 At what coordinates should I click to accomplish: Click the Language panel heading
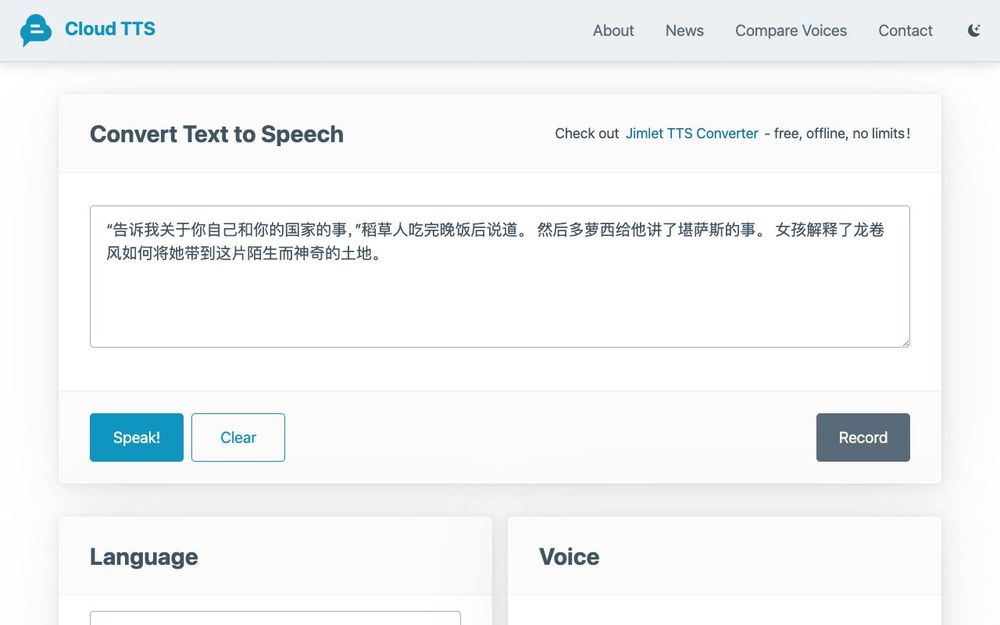(x=143, y=557)
